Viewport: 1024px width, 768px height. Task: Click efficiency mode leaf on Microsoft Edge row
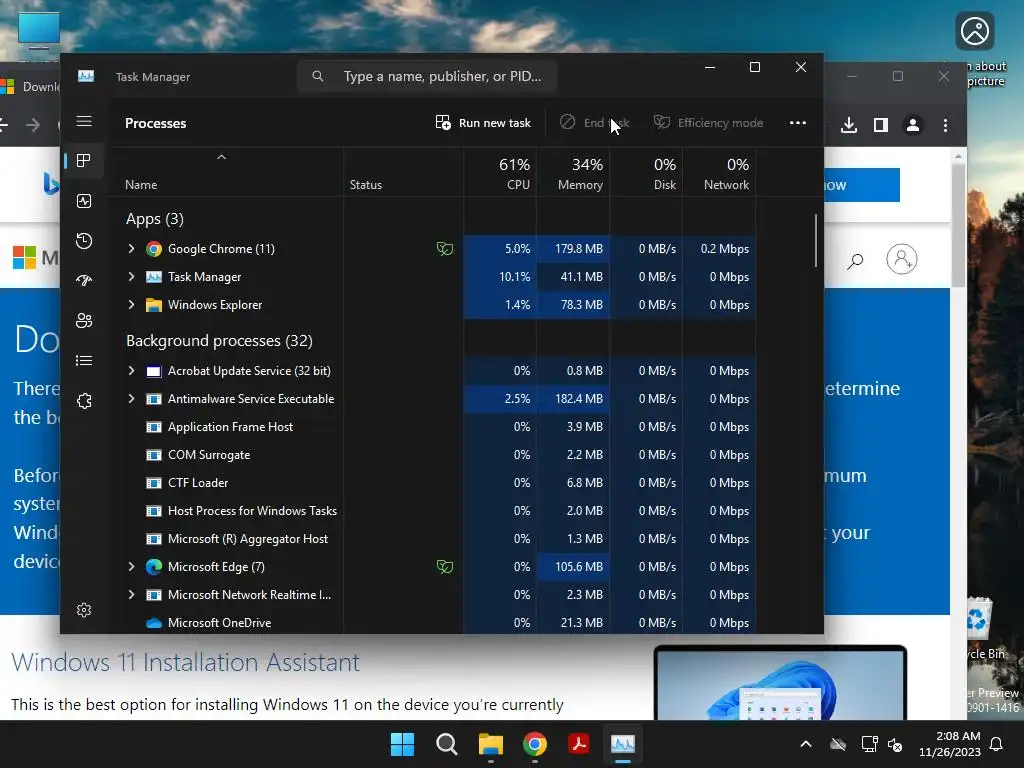(x=445, y=567)
